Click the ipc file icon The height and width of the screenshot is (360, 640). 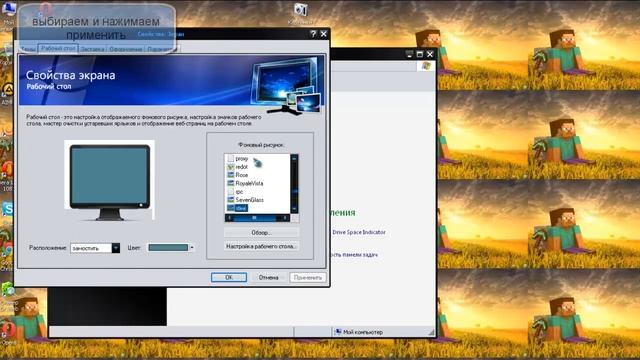click(x=231, y=191)
